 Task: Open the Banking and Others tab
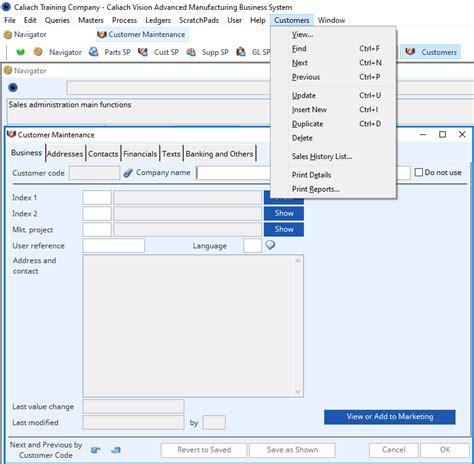[220, 154]
